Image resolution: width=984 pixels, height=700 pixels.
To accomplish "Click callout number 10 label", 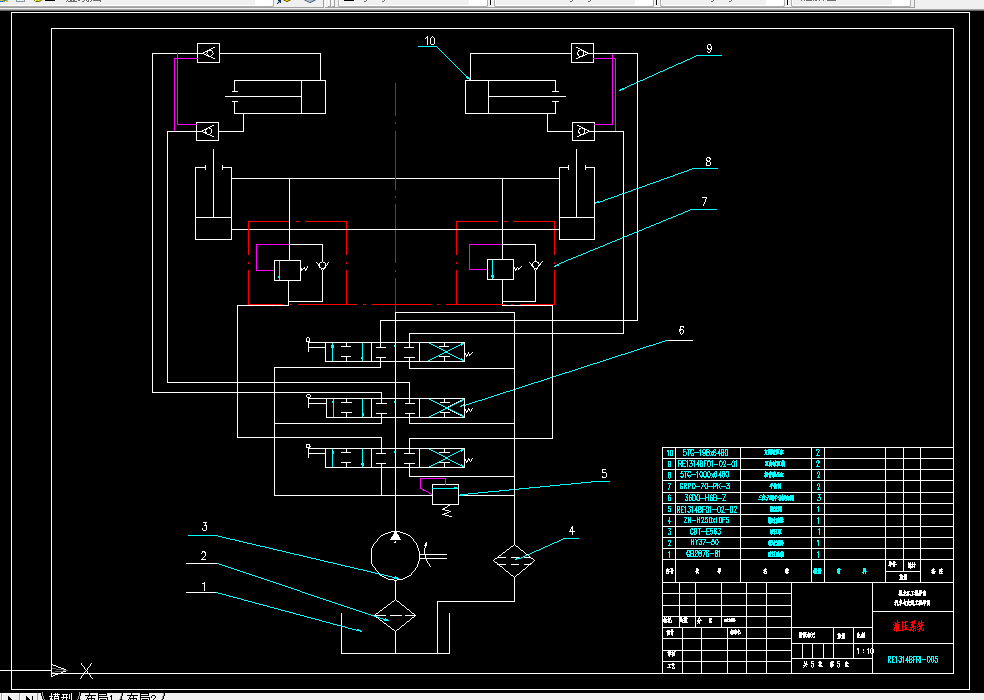I will click(430, 41).
